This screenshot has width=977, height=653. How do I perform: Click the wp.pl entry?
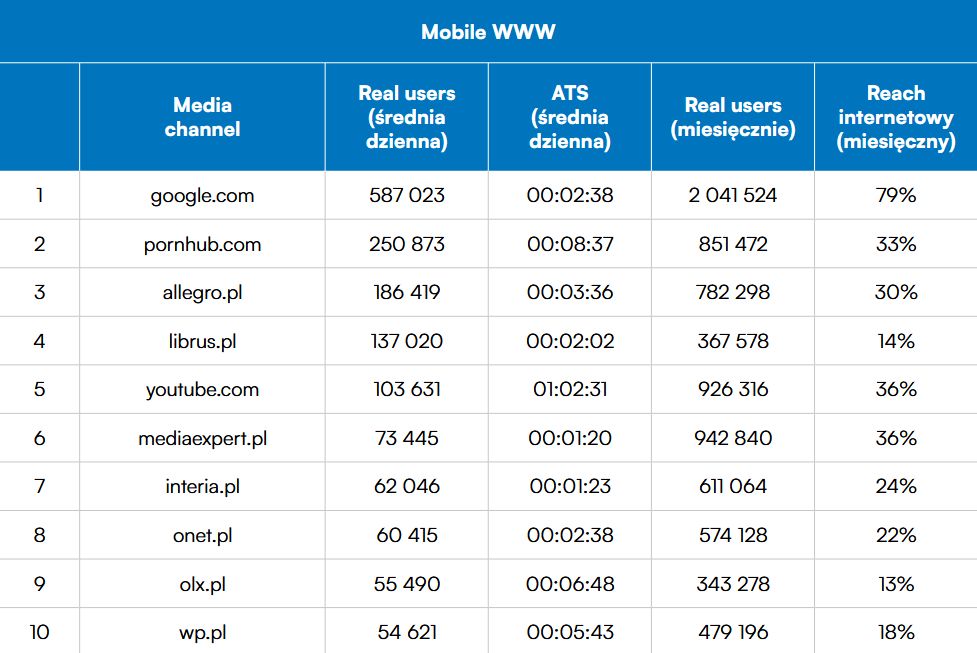[x=203, y=632]
